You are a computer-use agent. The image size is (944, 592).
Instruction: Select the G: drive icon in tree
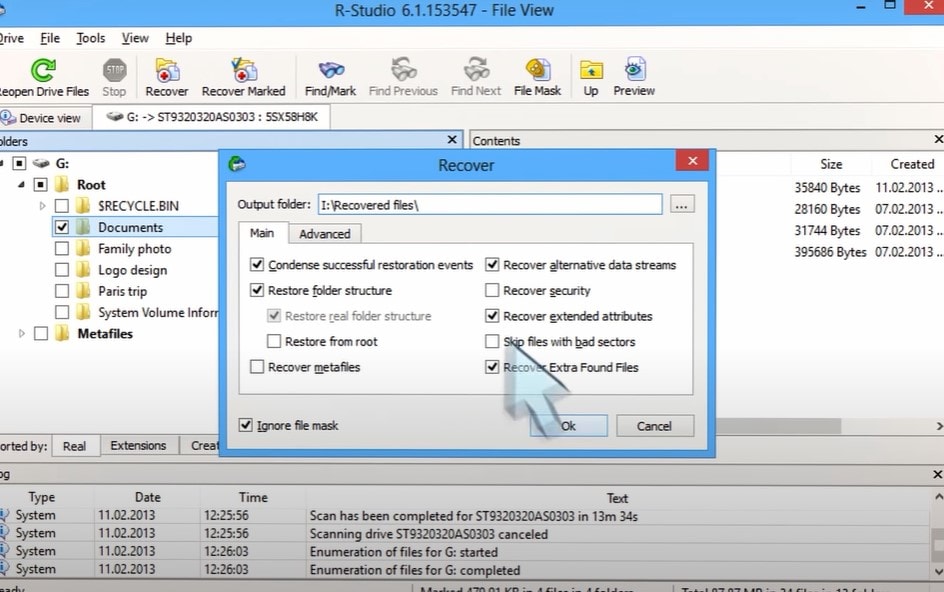pos(41,163)
